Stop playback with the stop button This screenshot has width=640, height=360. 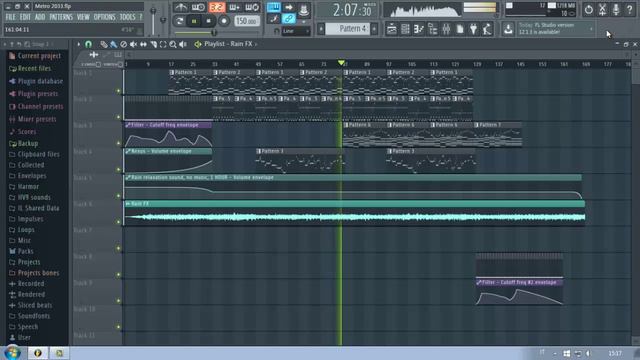click(209, 20)
